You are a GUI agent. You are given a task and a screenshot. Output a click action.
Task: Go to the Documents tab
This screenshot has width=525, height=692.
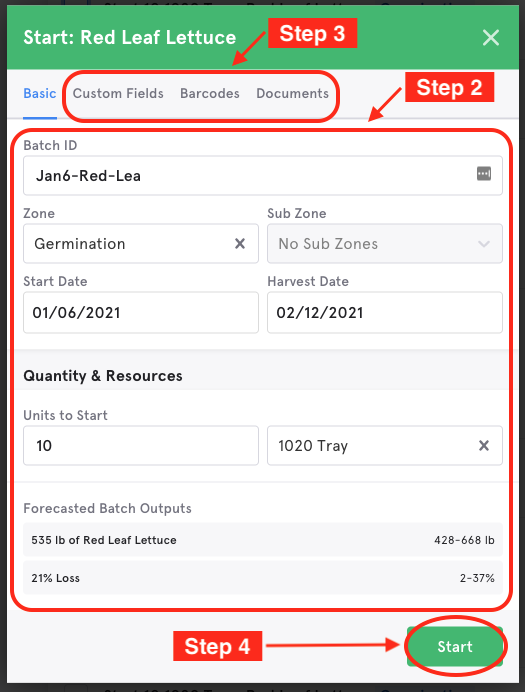click(292, 94)
